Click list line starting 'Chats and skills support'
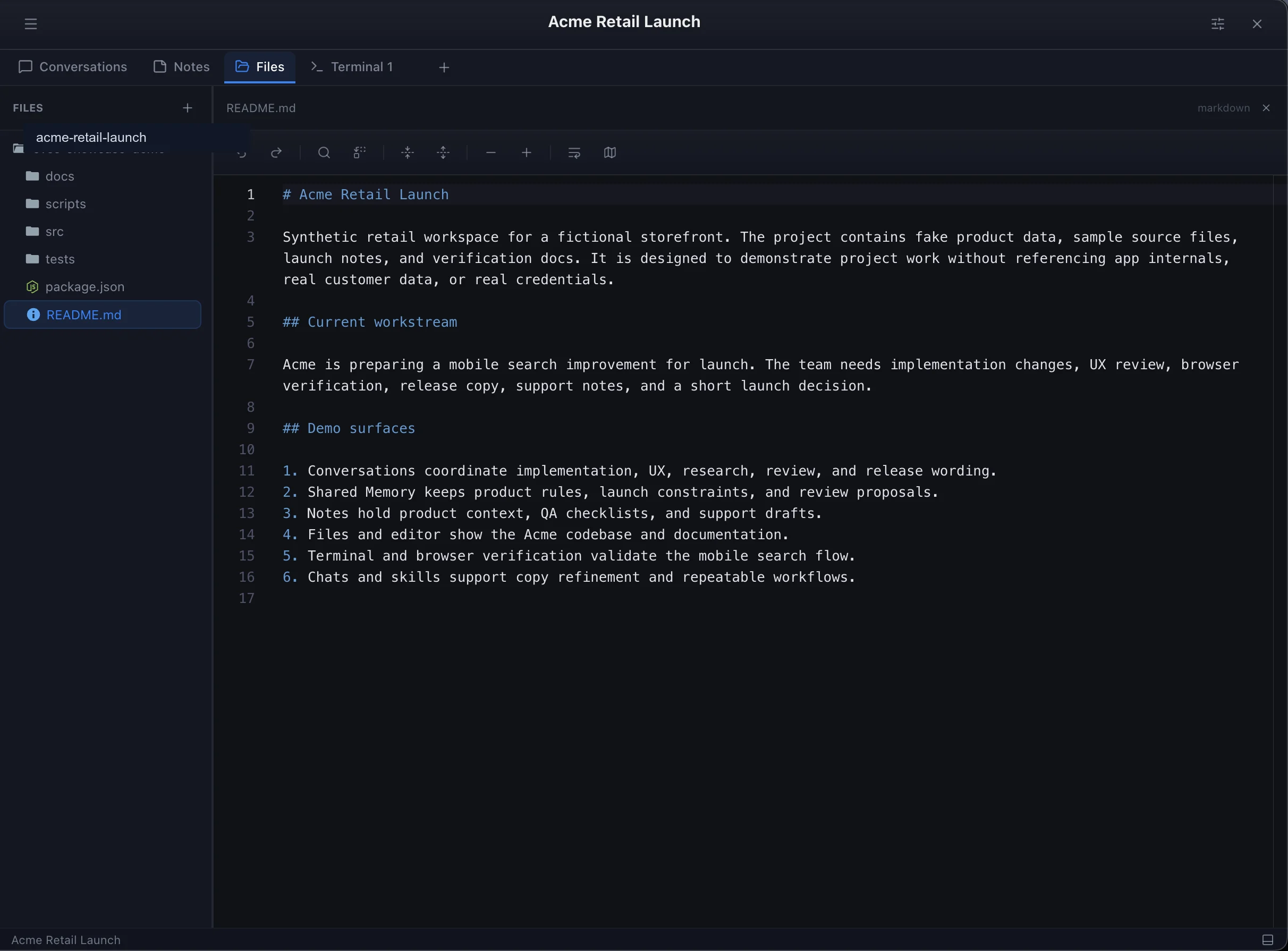 point(569,578)
